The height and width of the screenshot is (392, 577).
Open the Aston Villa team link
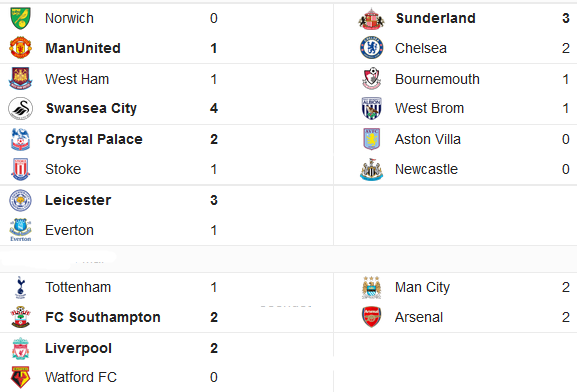[x=428, y=139]
